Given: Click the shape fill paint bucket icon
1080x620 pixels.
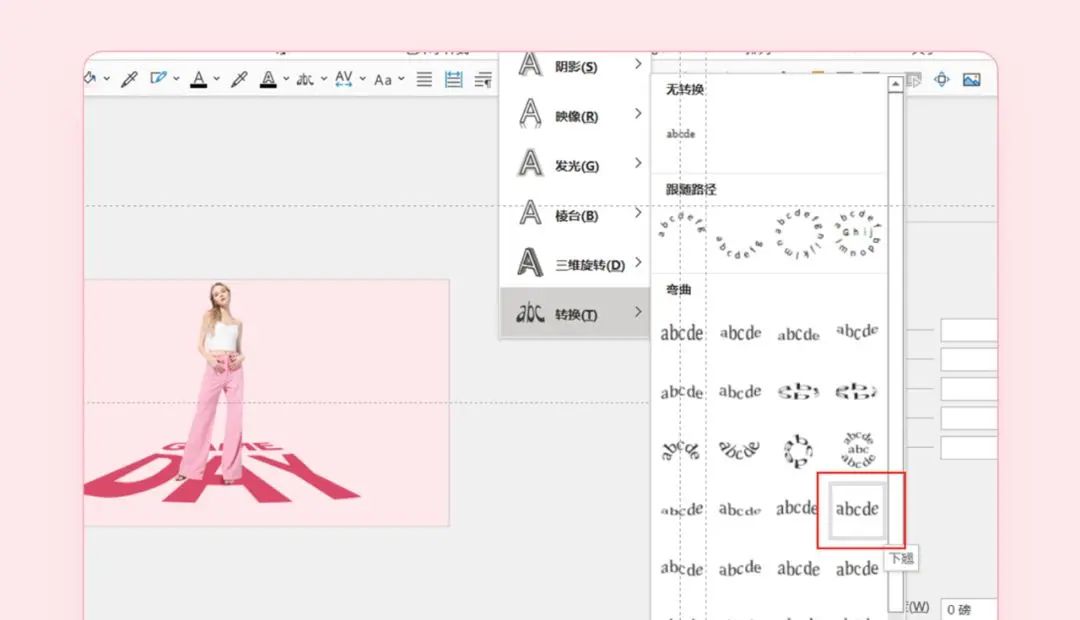Looking at the screenshot, I should click(90, 79).
